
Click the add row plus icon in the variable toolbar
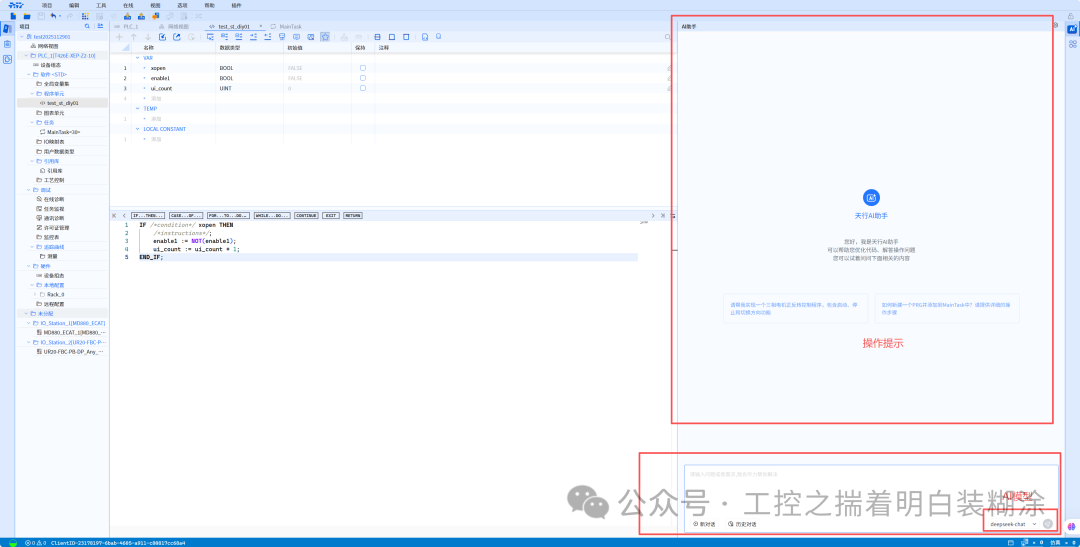(x=119, y=37)
